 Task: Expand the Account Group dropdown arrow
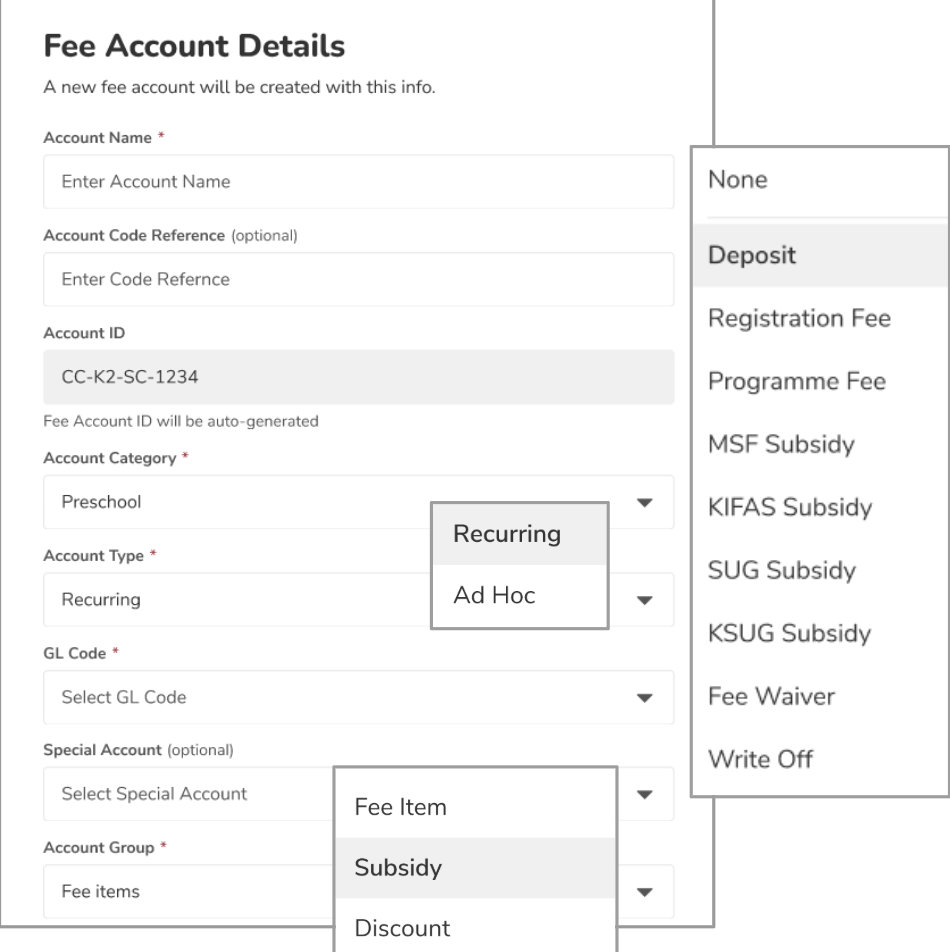[645, 892]
